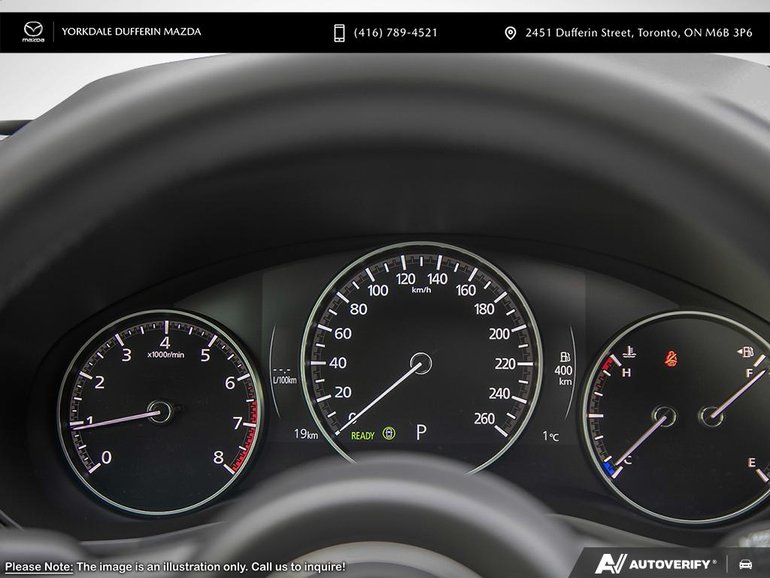Click the location pin icon
The image size is (770, 578).
pyautogui.click(x=510, y=33)
